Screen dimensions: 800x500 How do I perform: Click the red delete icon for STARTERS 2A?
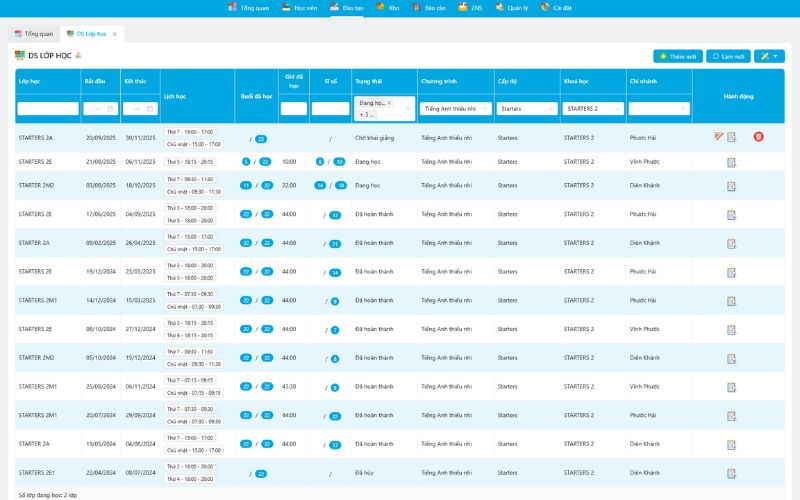click(x=758, y=136)
